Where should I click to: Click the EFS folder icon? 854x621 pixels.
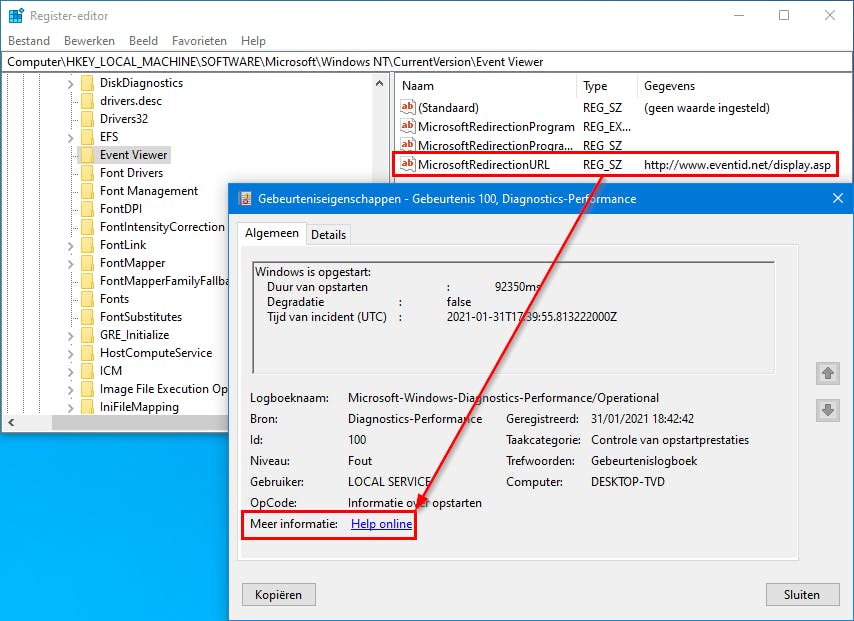pos(87,137)
